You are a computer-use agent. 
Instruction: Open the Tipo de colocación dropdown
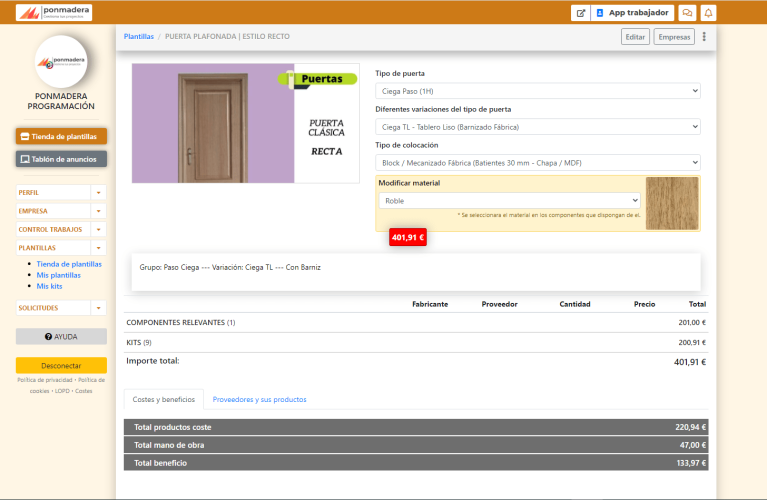coord(538,162)
